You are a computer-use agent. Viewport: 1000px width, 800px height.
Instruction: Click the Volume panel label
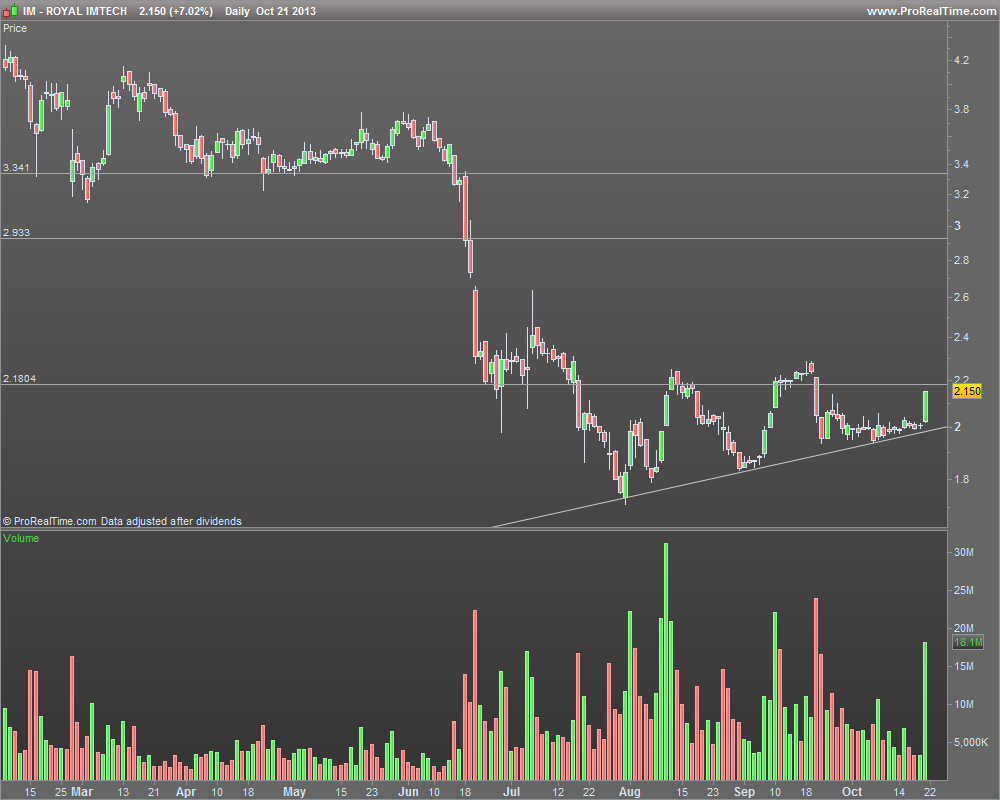[x=21, y=538]
